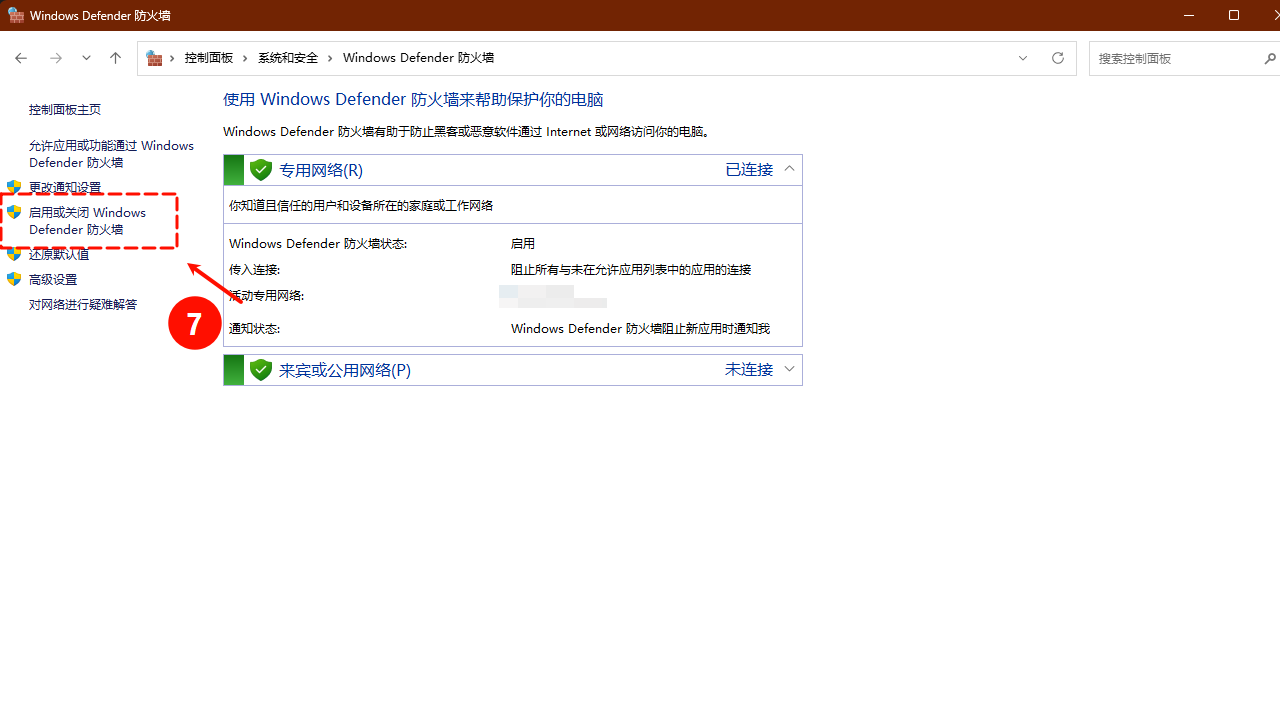Click shield icon beside 启用或关闭 Windows Defender 防火墙

click(x=14, y=212)
